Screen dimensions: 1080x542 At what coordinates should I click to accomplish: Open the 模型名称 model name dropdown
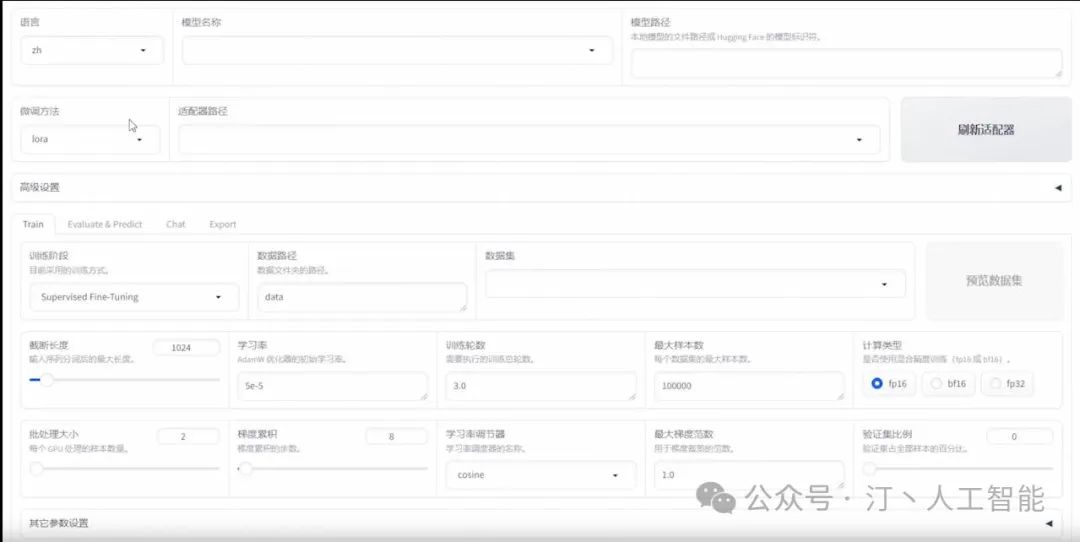(x=397, y=50)
